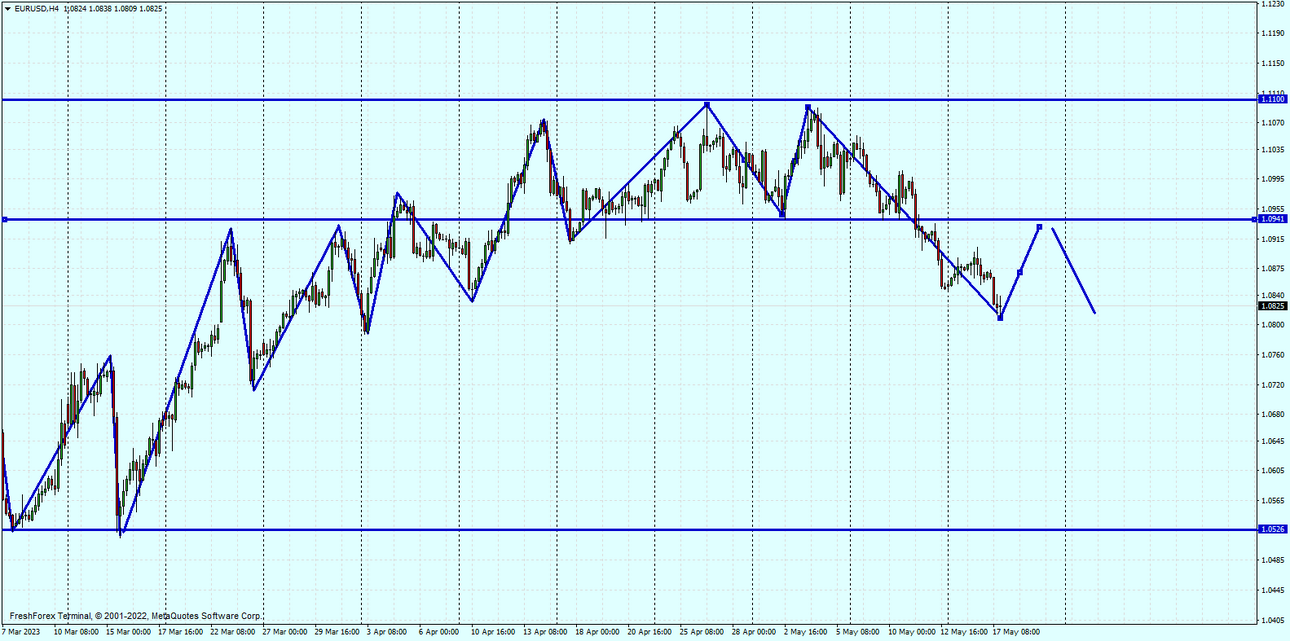
Task: Click the 1.0875 value on price scale
Action: [x=1273, y=268]
